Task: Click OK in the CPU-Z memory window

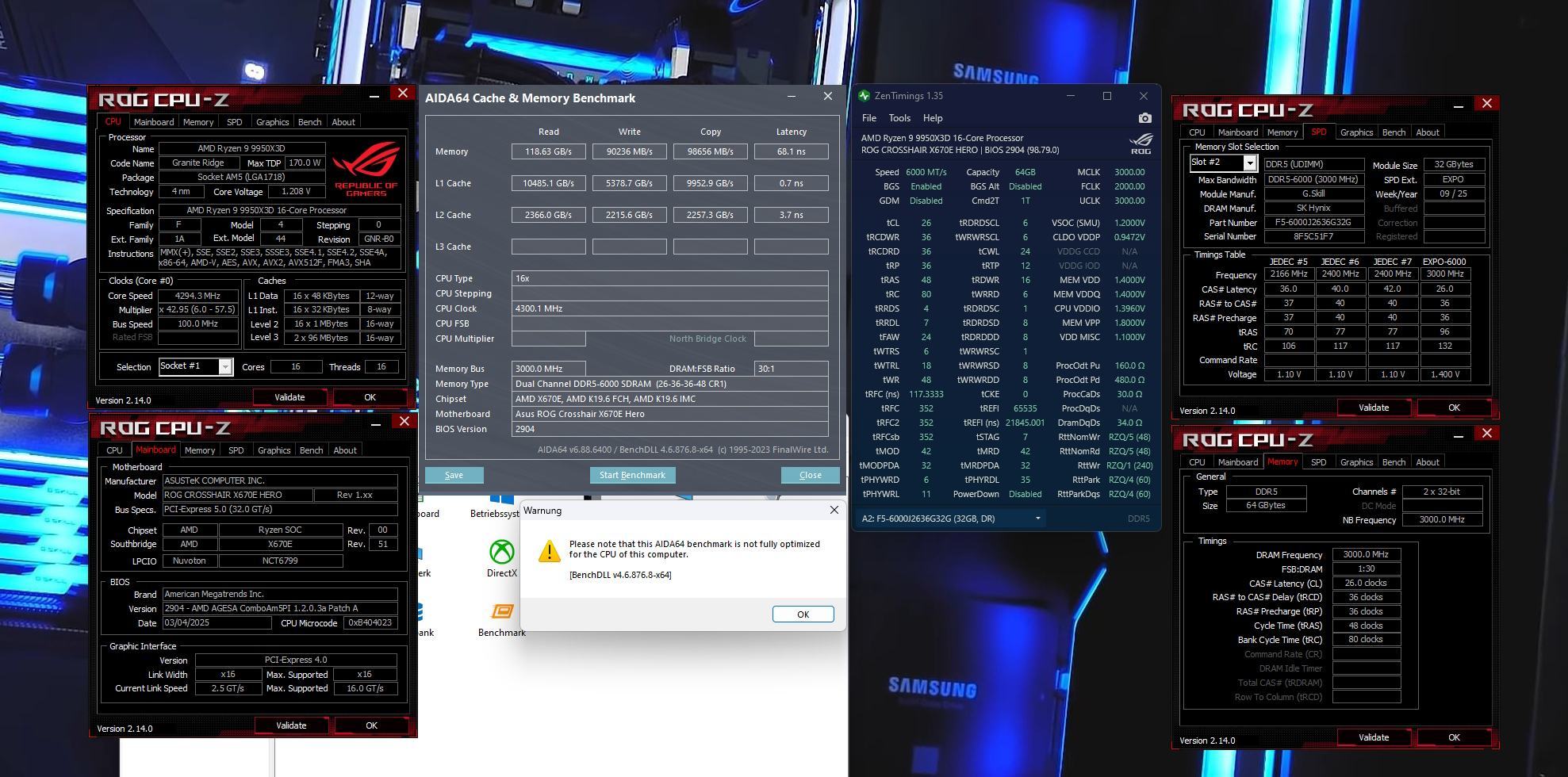Action: [1454, 737]
